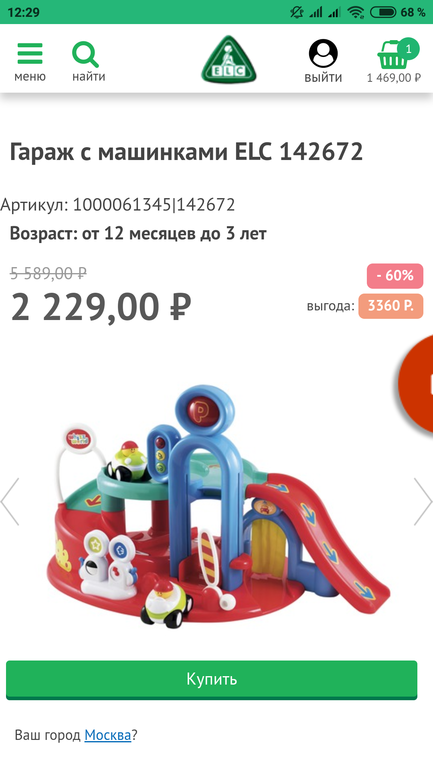Show previous product image with left chevron
The image size is (433, 770).
[10, 502]
